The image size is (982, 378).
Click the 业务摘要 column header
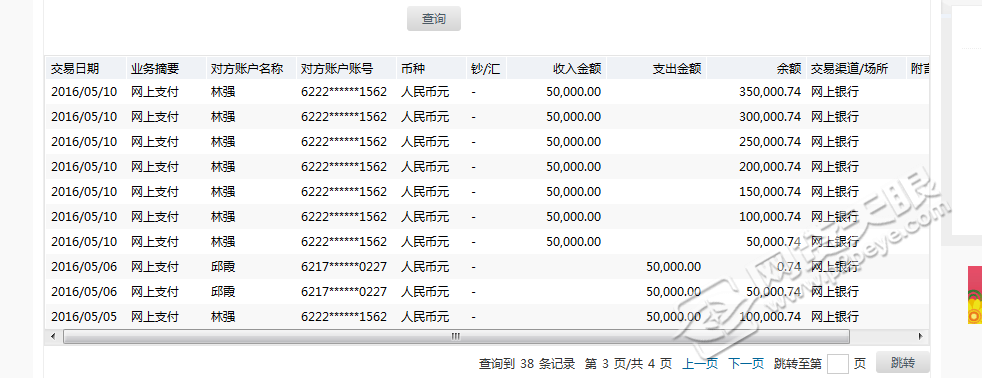click(x=155, y=69)
